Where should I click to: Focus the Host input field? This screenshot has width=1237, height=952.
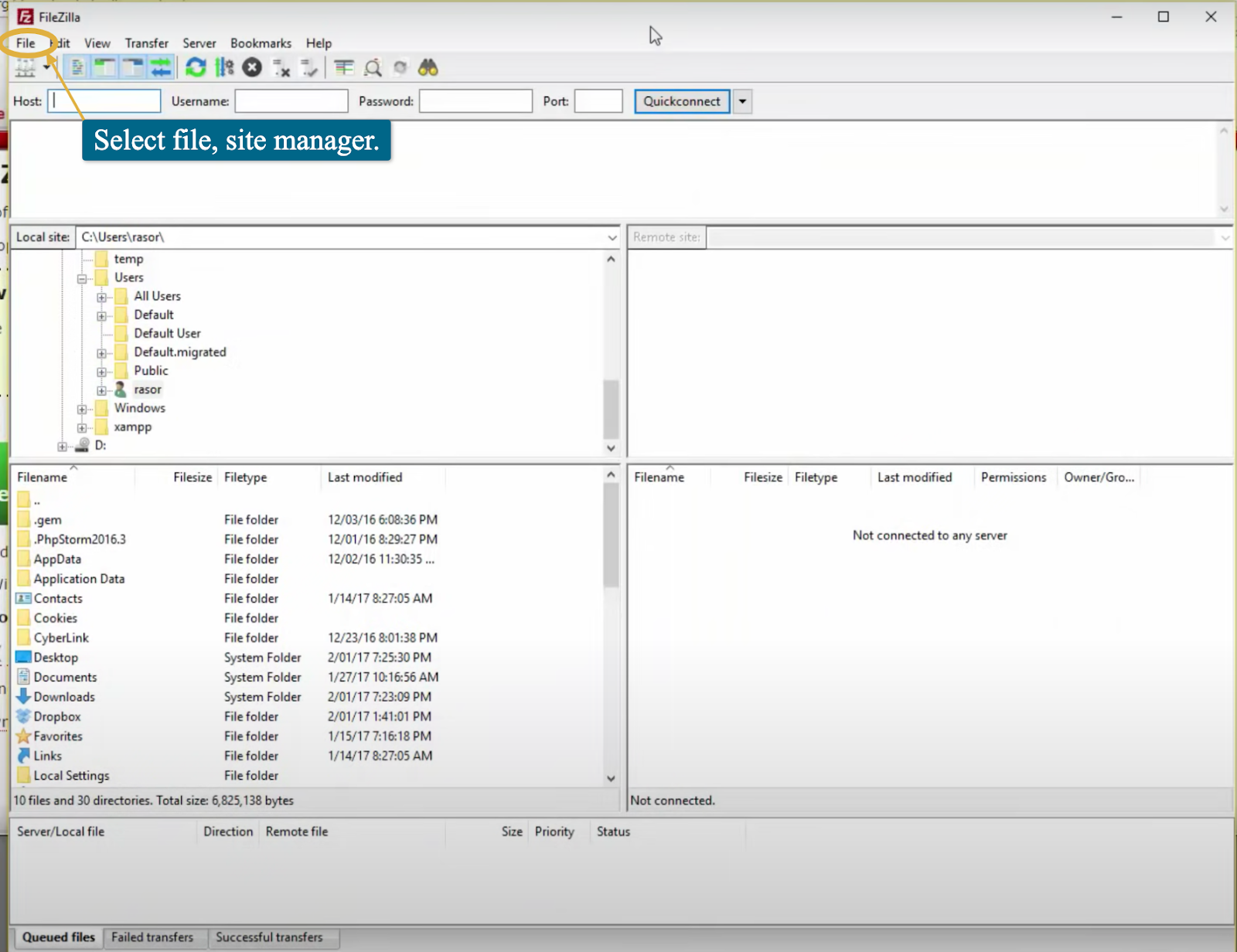104,101
